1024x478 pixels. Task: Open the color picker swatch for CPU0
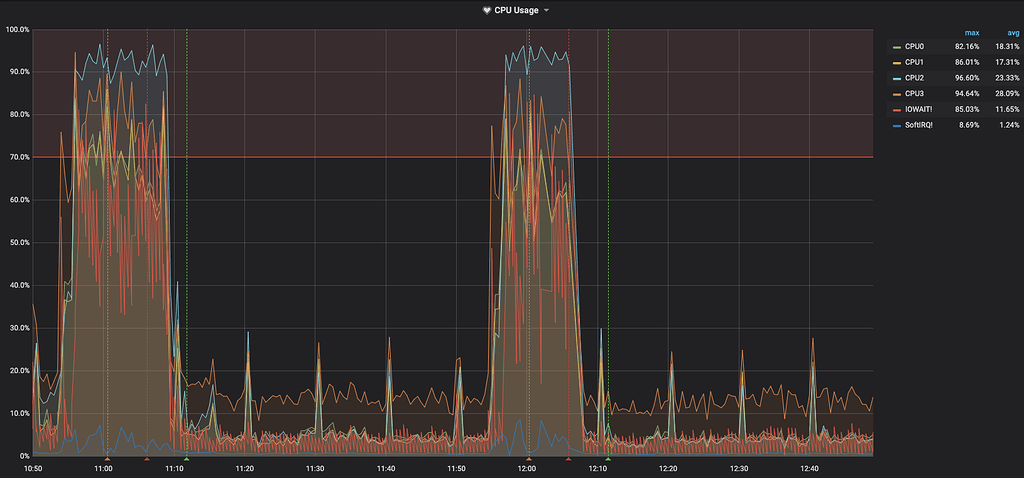point(897,47)
